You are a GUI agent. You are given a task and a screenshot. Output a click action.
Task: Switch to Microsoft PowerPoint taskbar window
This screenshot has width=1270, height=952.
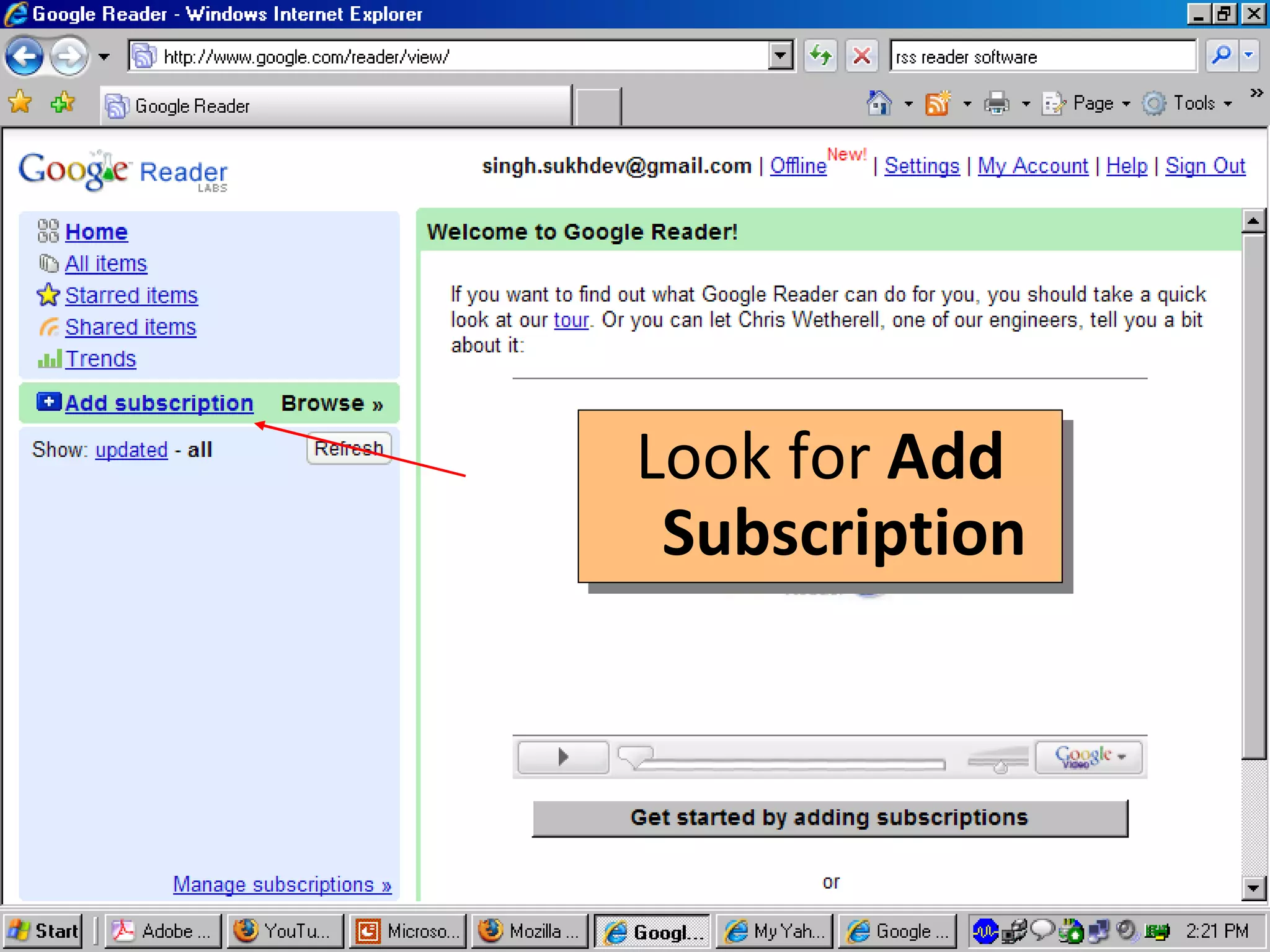click(407, 931)
